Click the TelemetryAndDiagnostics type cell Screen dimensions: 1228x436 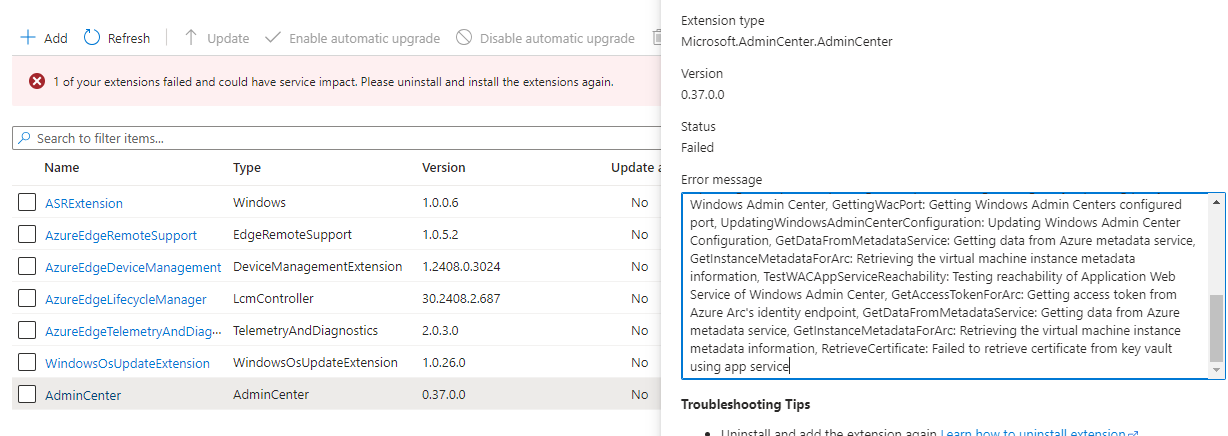coord(306,331)
